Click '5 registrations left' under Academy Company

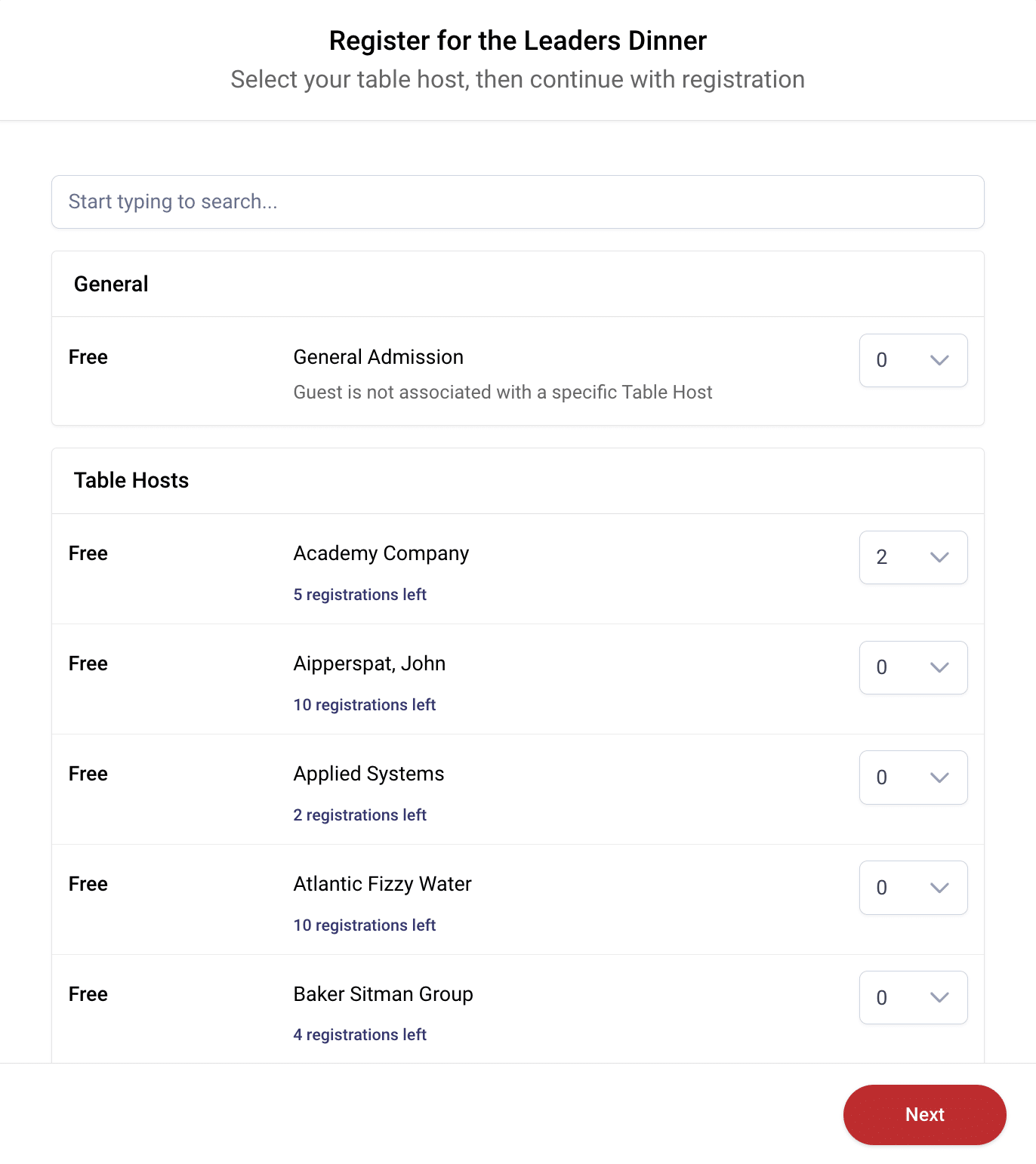[x=359, y=594]
